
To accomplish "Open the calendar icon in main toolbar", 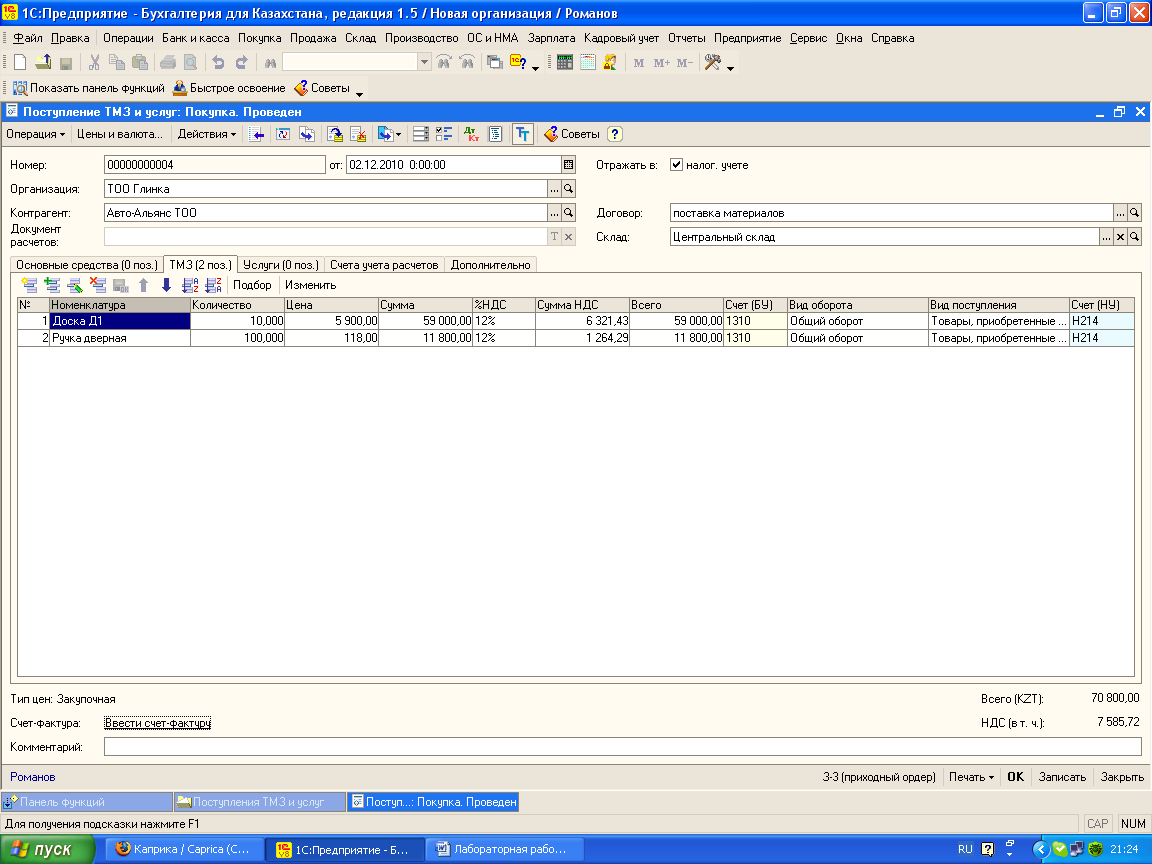I will click(587, 63).
